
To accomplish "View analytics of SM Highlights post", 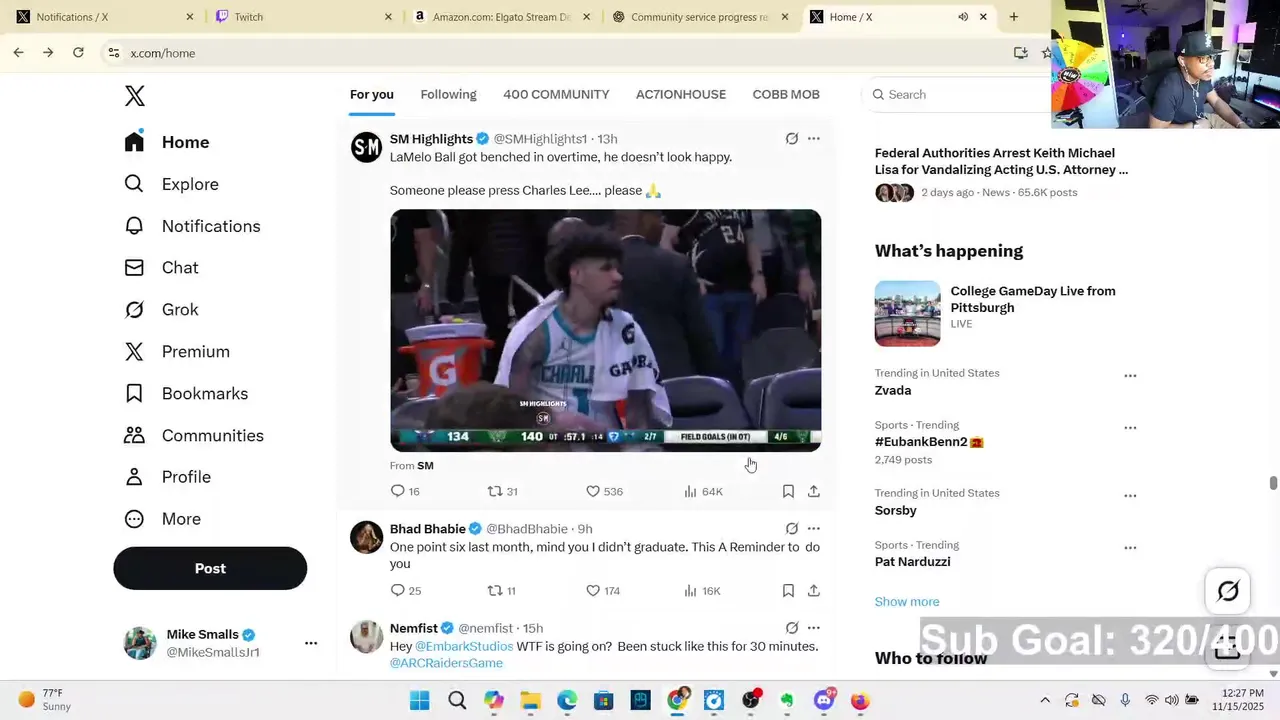I will click(x=703, y=491).
